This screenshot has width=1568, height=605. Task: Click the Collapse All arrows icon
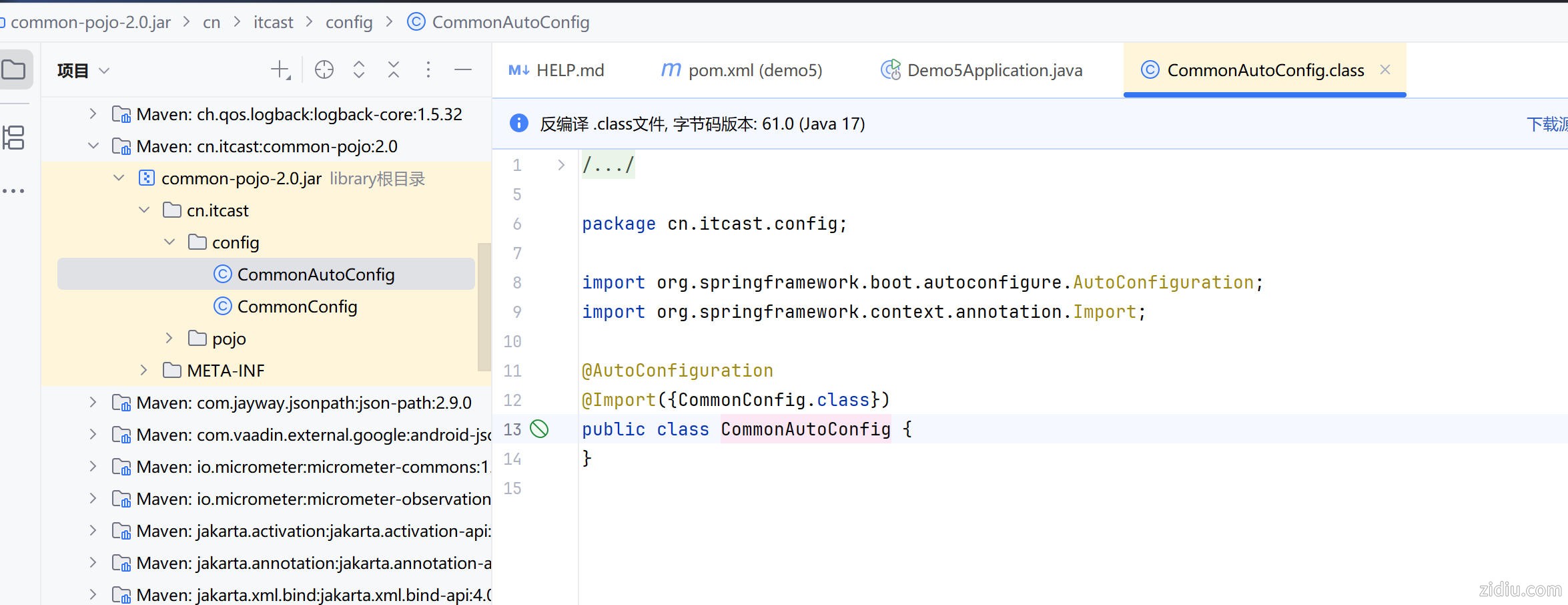click(x=394, y=70)
